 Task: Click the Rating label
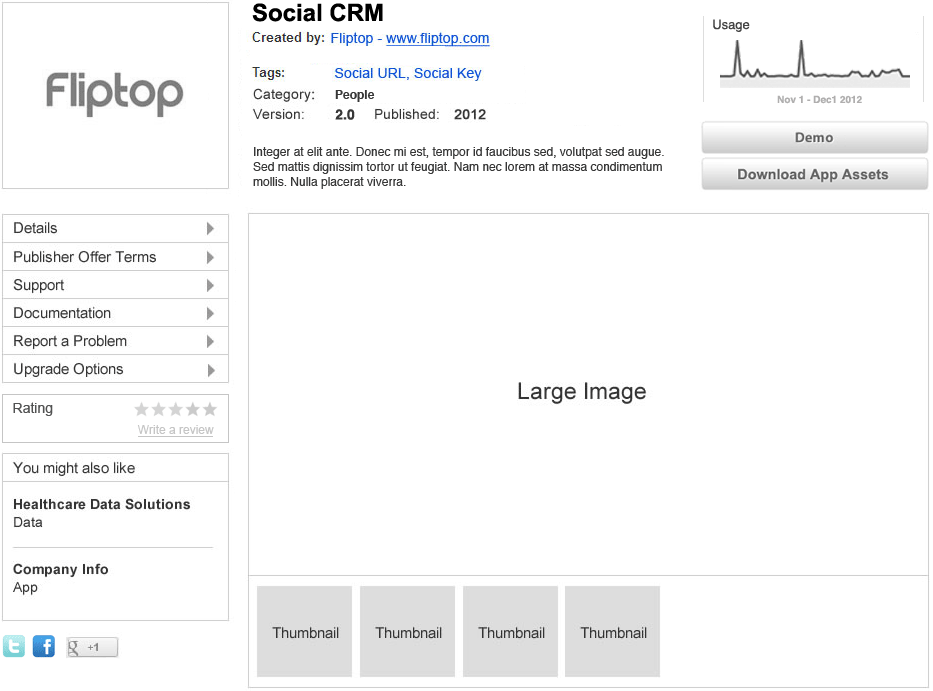[33, 408]
